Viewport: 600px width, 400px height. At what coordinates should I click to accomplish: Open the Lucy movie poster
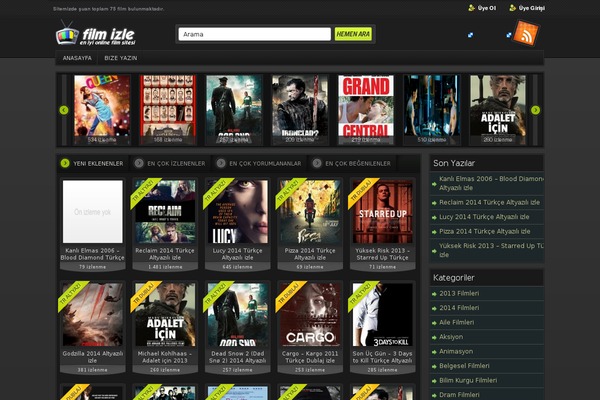tap(238, 212)
